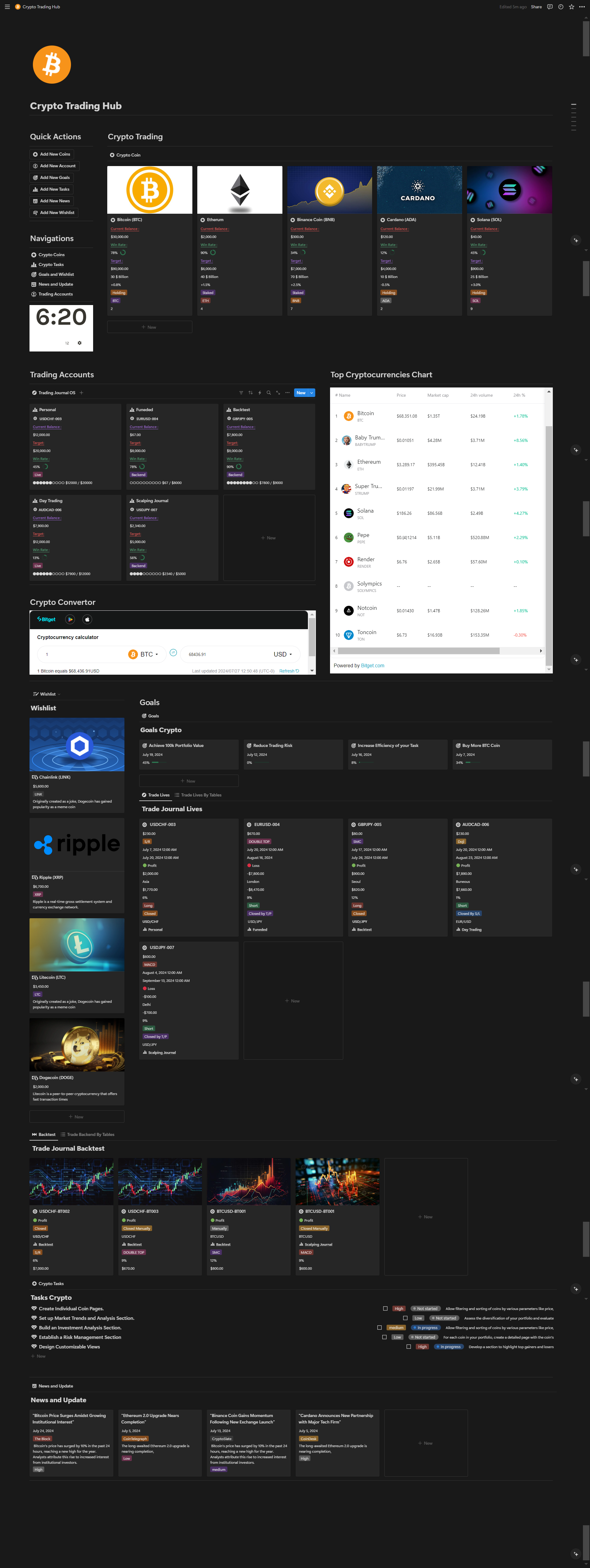This screenshot has width=590, height=1568.
Task: Check Establish a Risk Management Section task
Action: coord(384,1337)
